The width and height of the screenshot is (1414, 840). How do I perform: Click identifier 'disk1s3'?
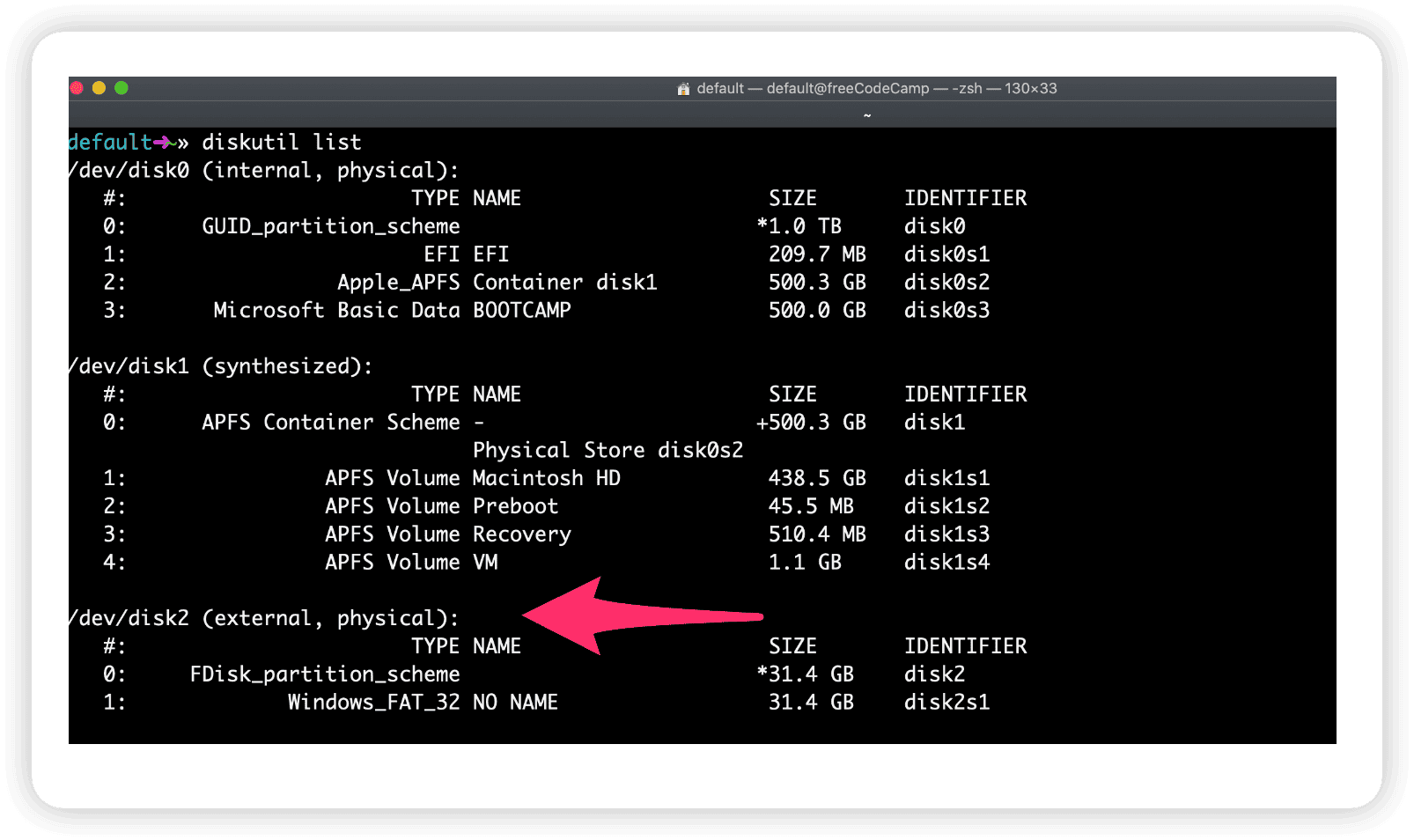[947, 534]
